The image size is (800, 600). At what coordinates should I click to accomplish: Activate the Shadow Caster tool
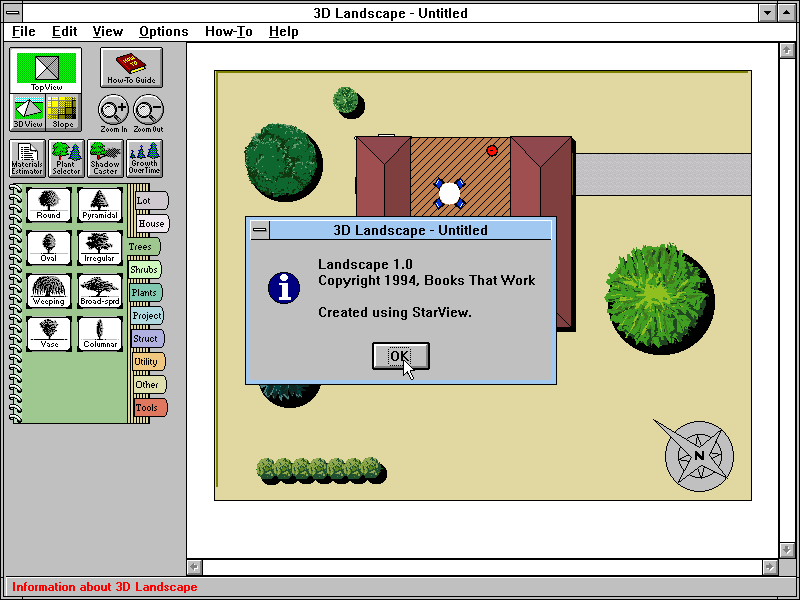point(105,157)
